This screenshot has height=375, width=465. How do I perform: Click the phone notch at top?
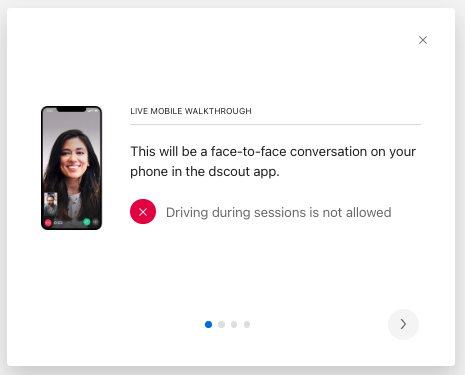point(71,109)
